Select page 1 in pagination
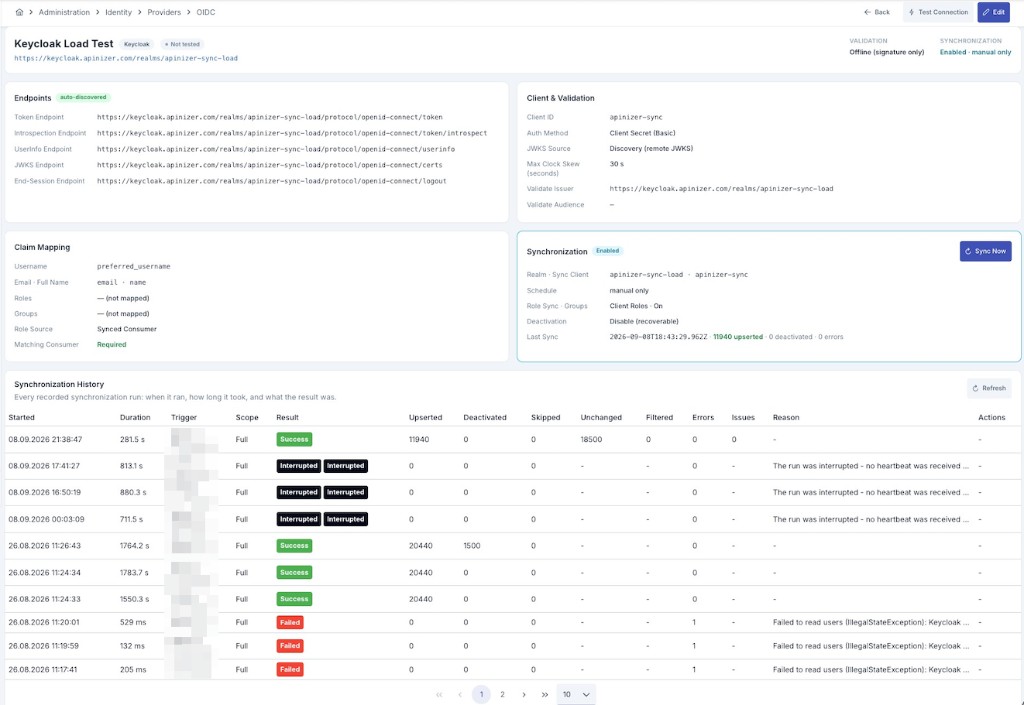Screen dimensions: 1024x705 (x=481, y=695)
